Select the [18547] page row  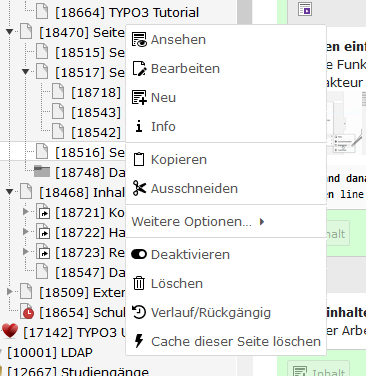pos(90,272)
